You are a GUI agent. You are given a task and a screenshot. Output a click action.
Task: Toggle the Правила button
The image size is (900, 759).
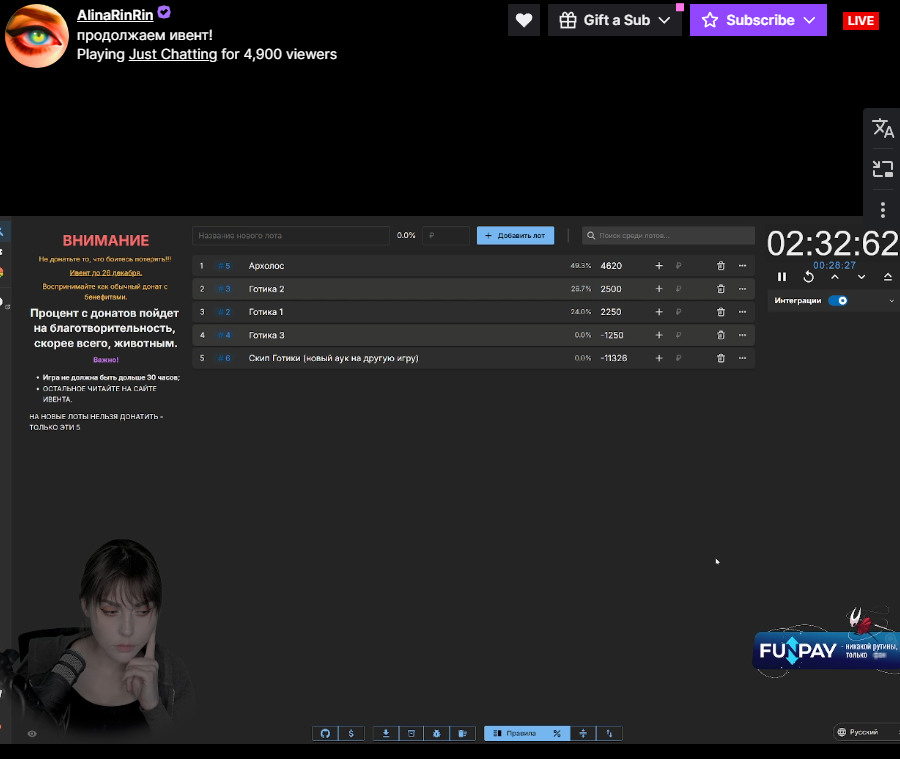(x=514, y=733)
